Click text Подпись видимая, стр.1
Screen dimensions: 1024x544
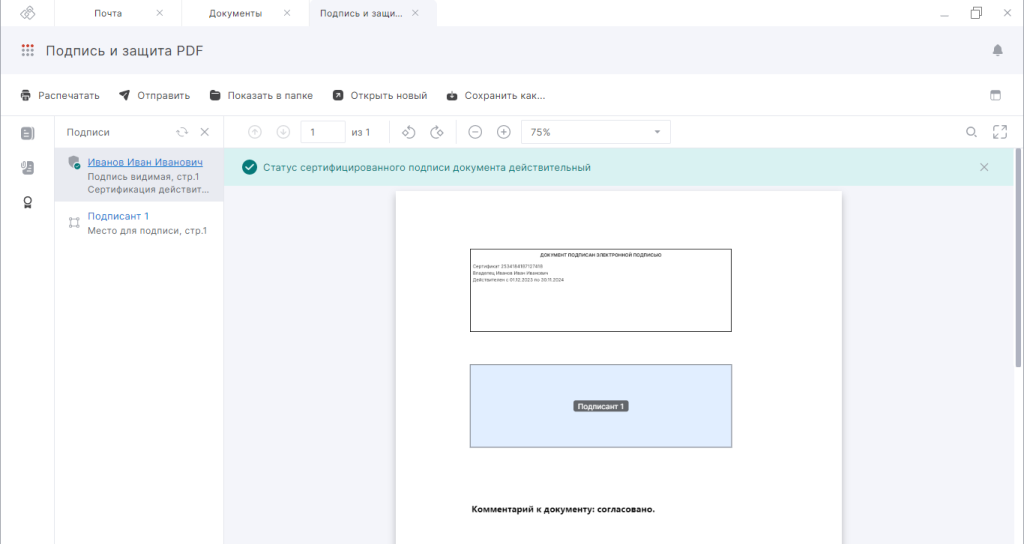(x=144, y=176)
